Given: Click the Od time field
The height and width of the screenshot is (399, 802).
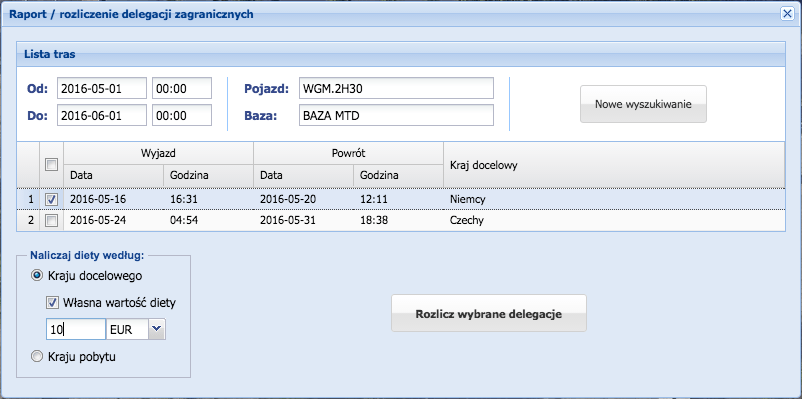Looking at the screenshot, I should [x=182, y=88].
